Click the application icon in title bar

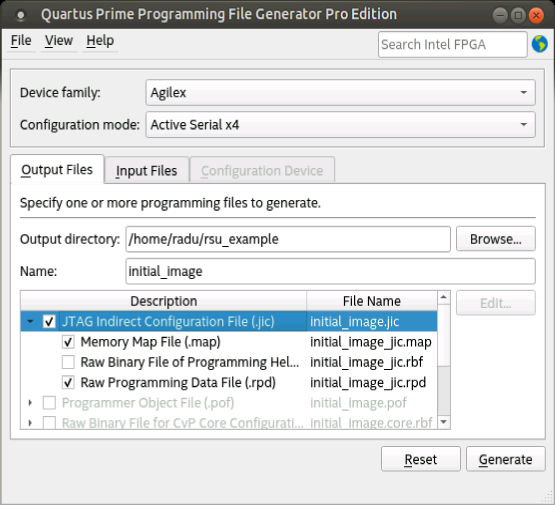coord(21,15)
